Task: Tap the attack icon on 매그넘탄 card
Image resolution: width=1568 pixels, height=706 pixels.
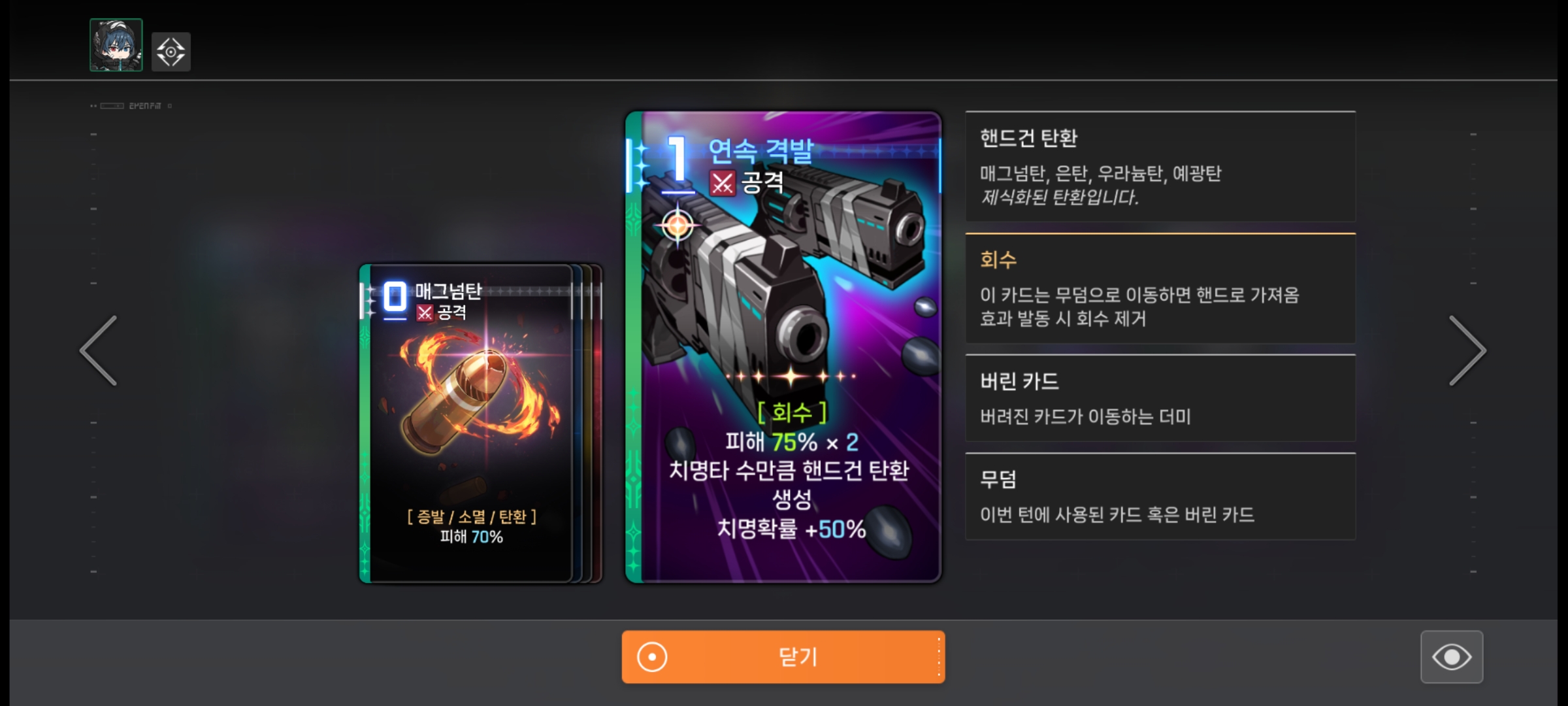Action: pos(425,313)
